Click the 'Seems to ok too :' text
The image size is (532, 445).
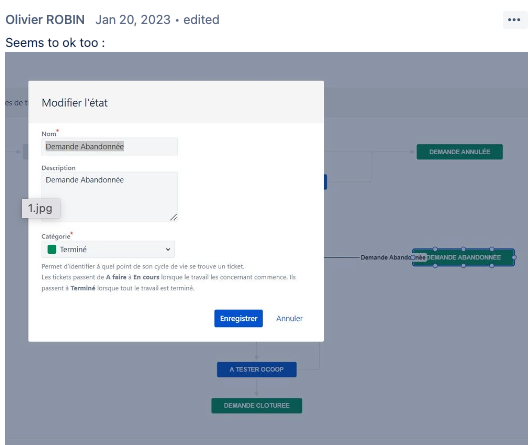click(55, 43)
